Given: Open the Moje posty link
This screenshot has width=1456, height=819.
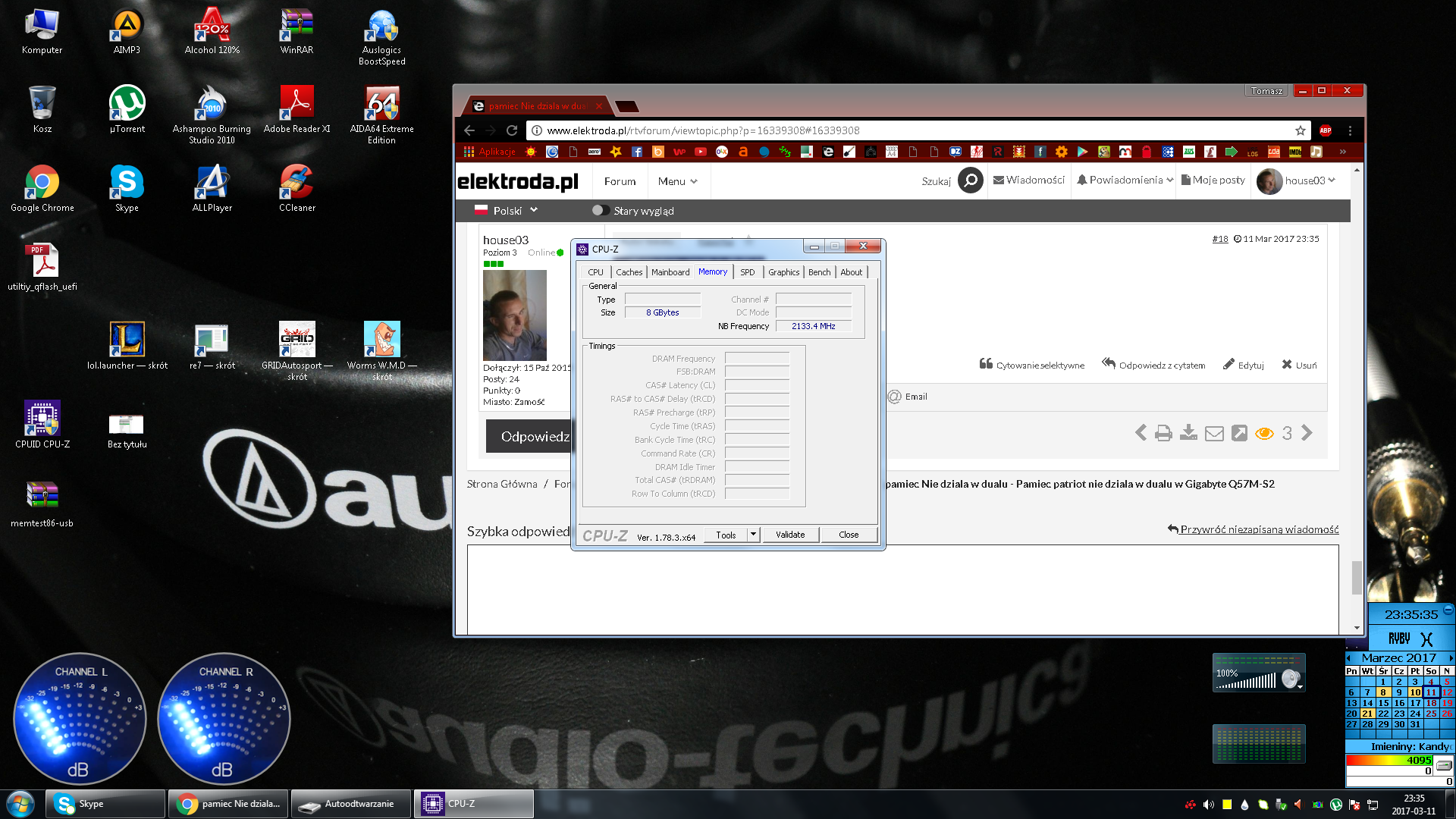Looking at the screenshot, I should pyautogui.click(x=1213, y=180).
